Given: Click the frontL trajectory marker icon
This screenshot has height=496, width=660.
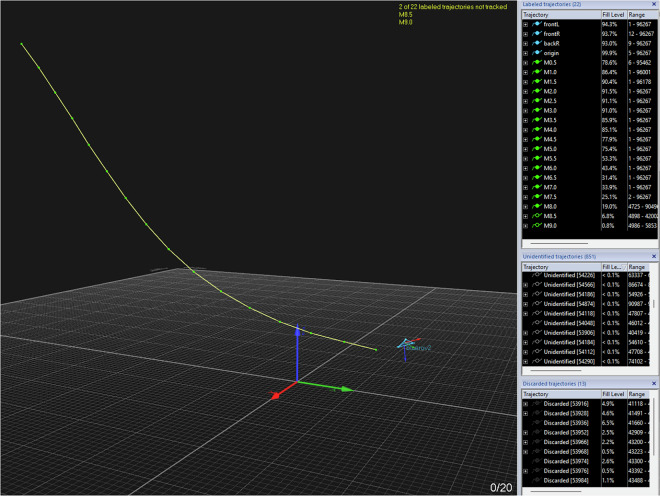Looking at the screenshot, I should coord(536,24).
